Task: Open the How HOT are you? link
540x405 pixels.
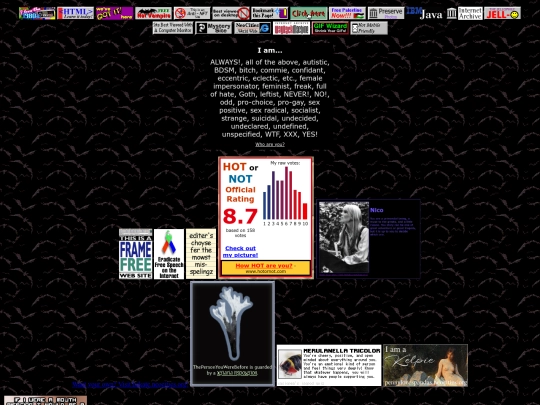Action: point(264,266)
